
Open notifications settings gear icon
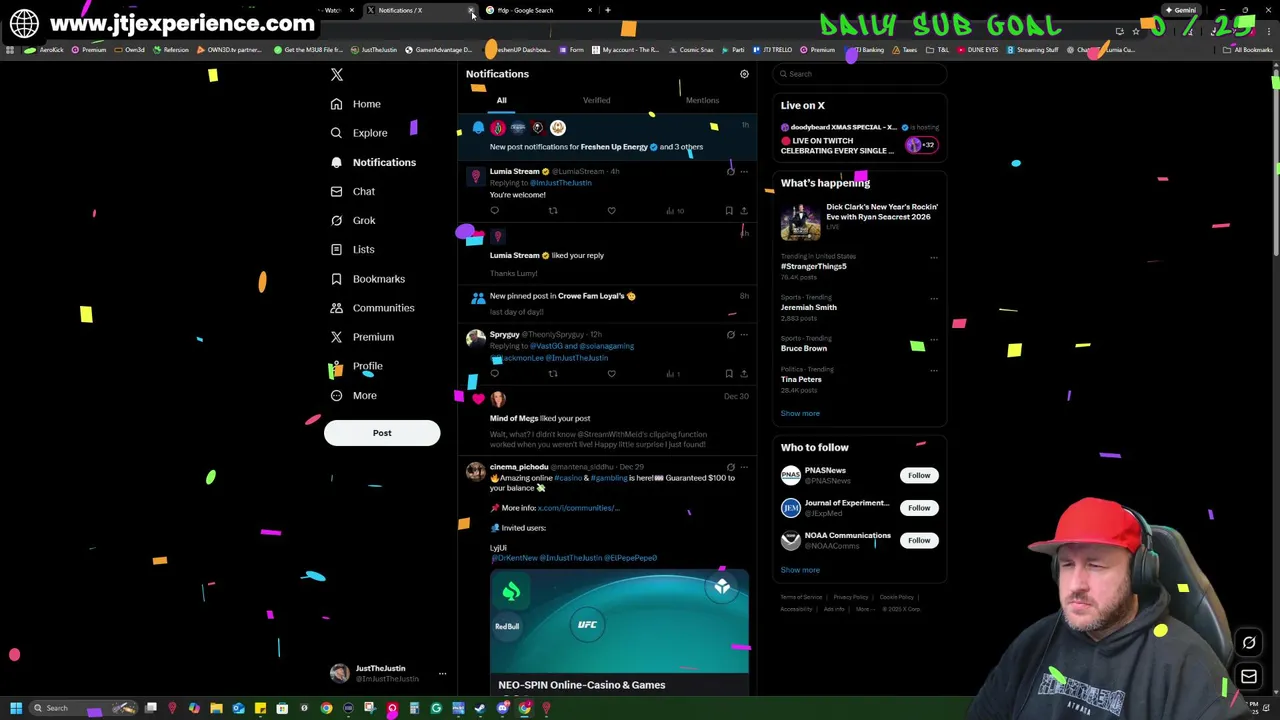pos(744,74)
